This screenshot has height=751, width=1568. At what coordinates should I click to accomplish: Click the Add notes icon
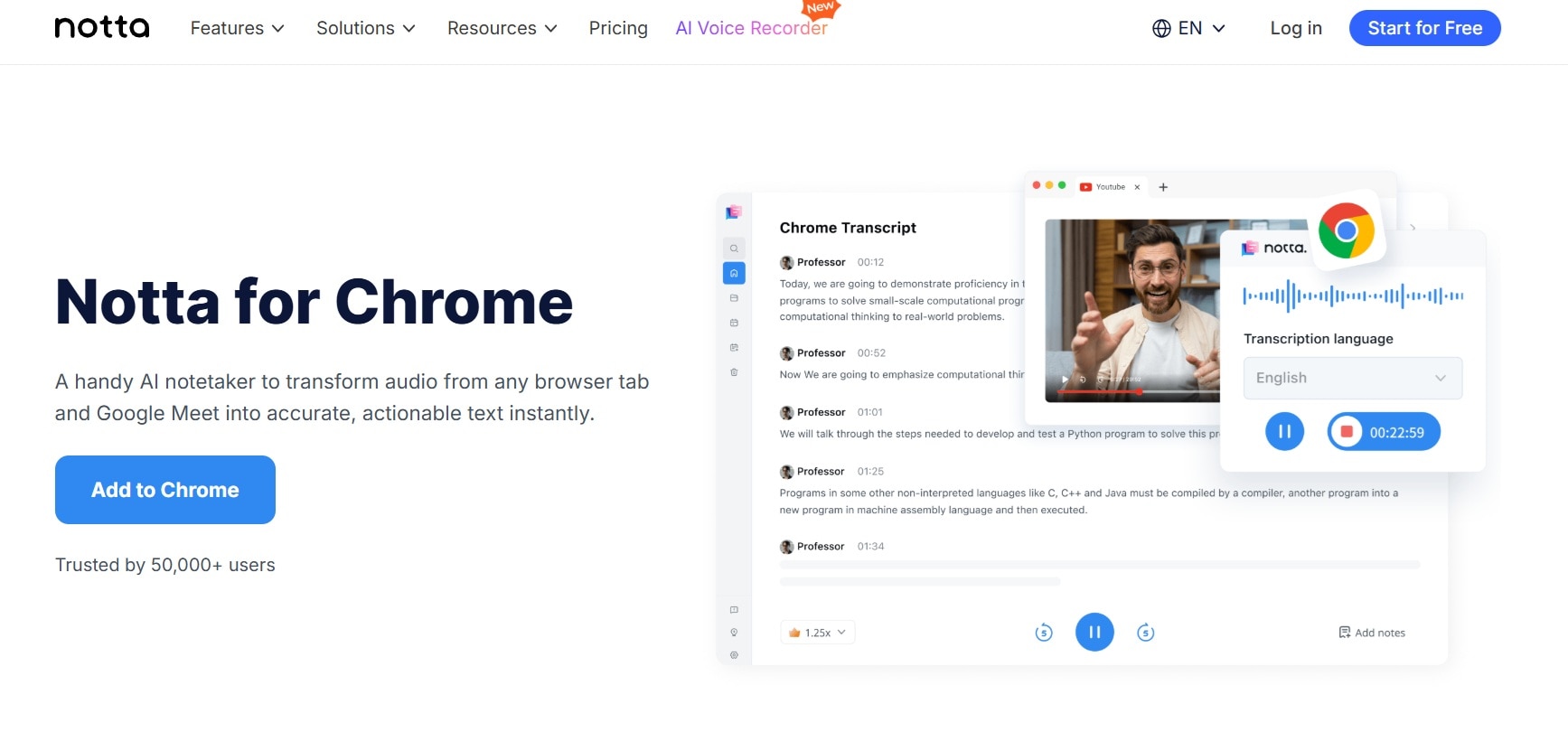[1344, 633]
